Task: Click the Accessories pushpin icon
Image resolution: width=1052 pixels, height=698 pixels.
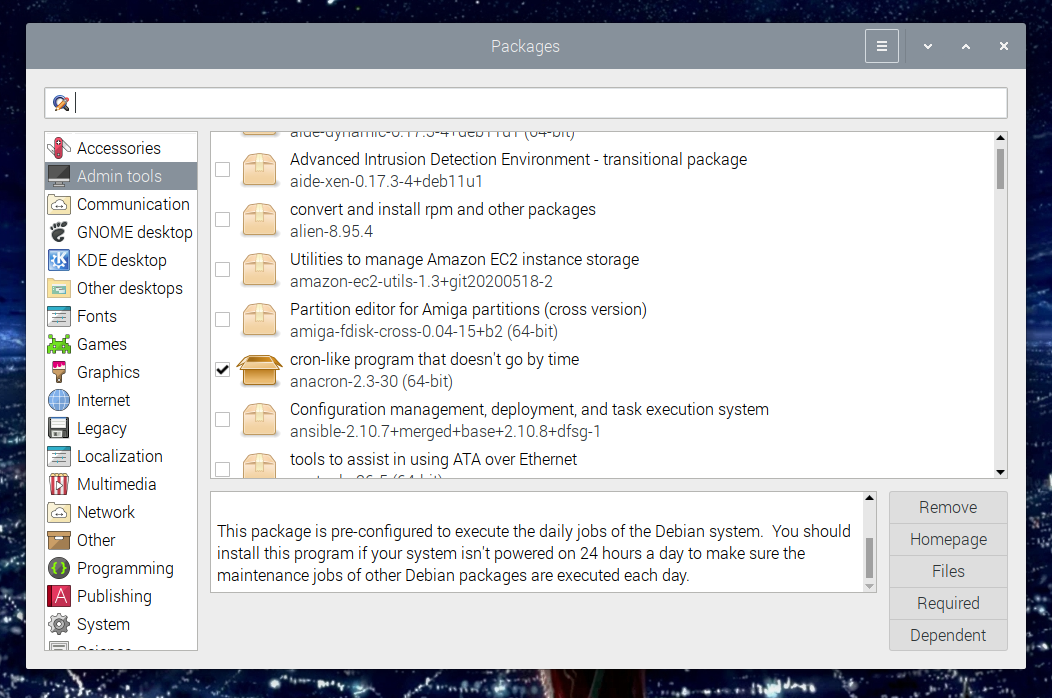Action: click(x=61, y=147)
